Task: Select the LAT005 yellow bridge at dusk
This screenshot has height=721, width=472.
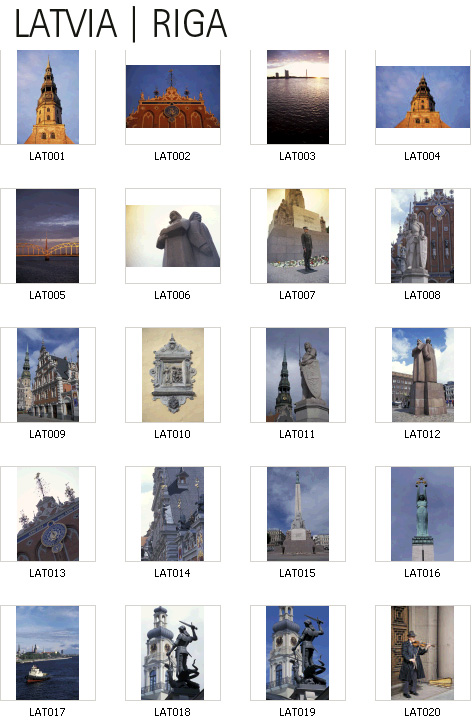Action: (x=47, y=236)
